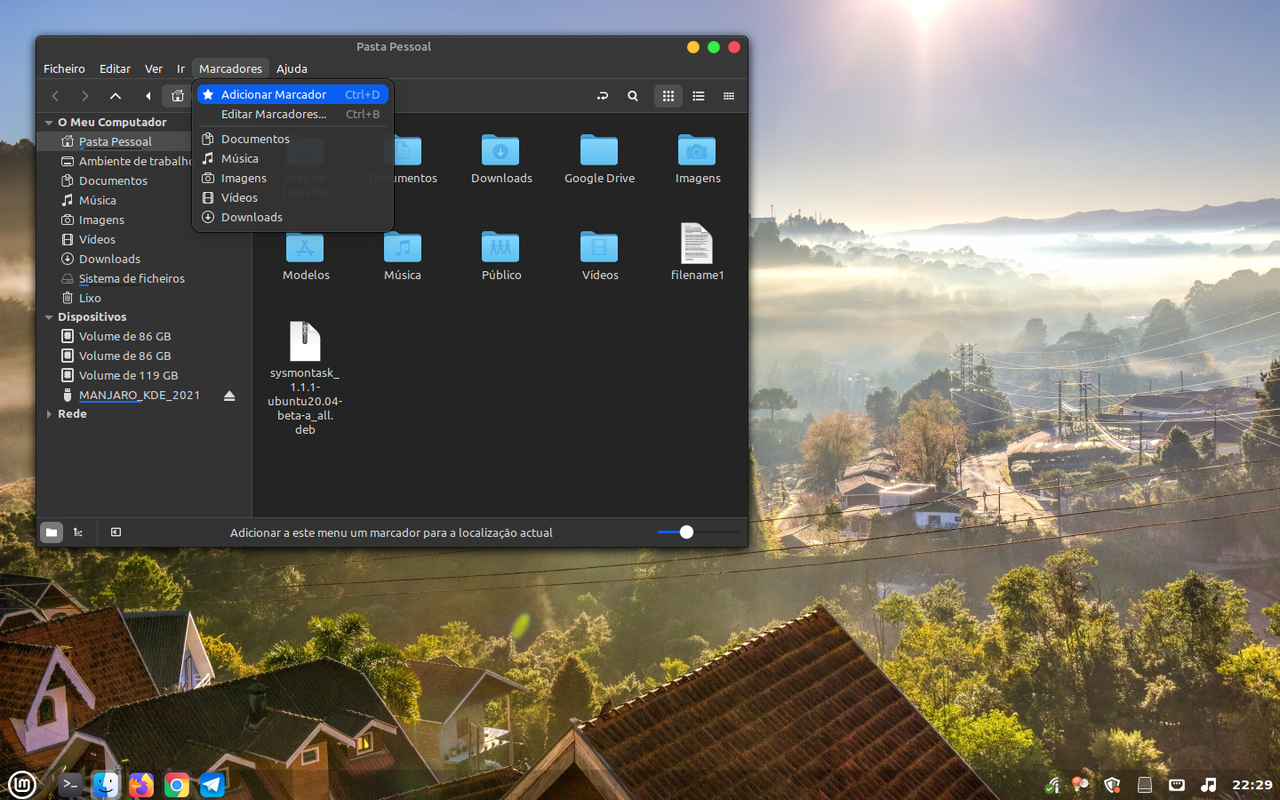Select the filename1 text file
1280x800 pixels.
tap(697, 252)
